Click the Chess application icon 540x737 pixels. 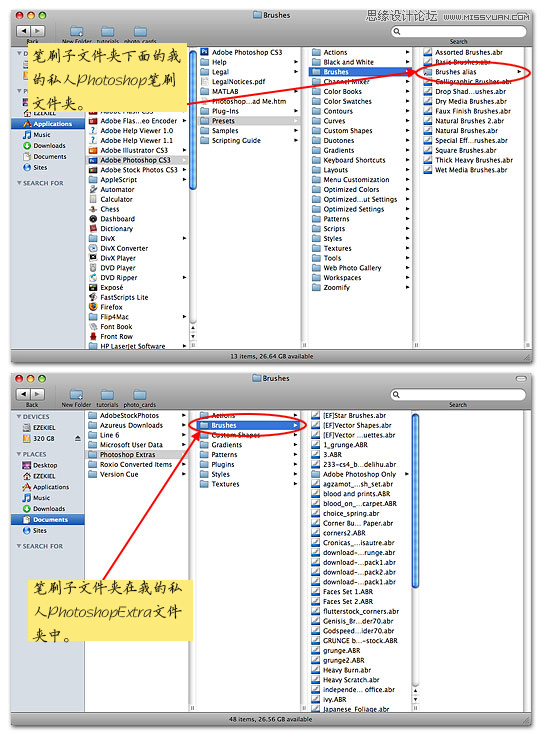[x=93, y=209]
